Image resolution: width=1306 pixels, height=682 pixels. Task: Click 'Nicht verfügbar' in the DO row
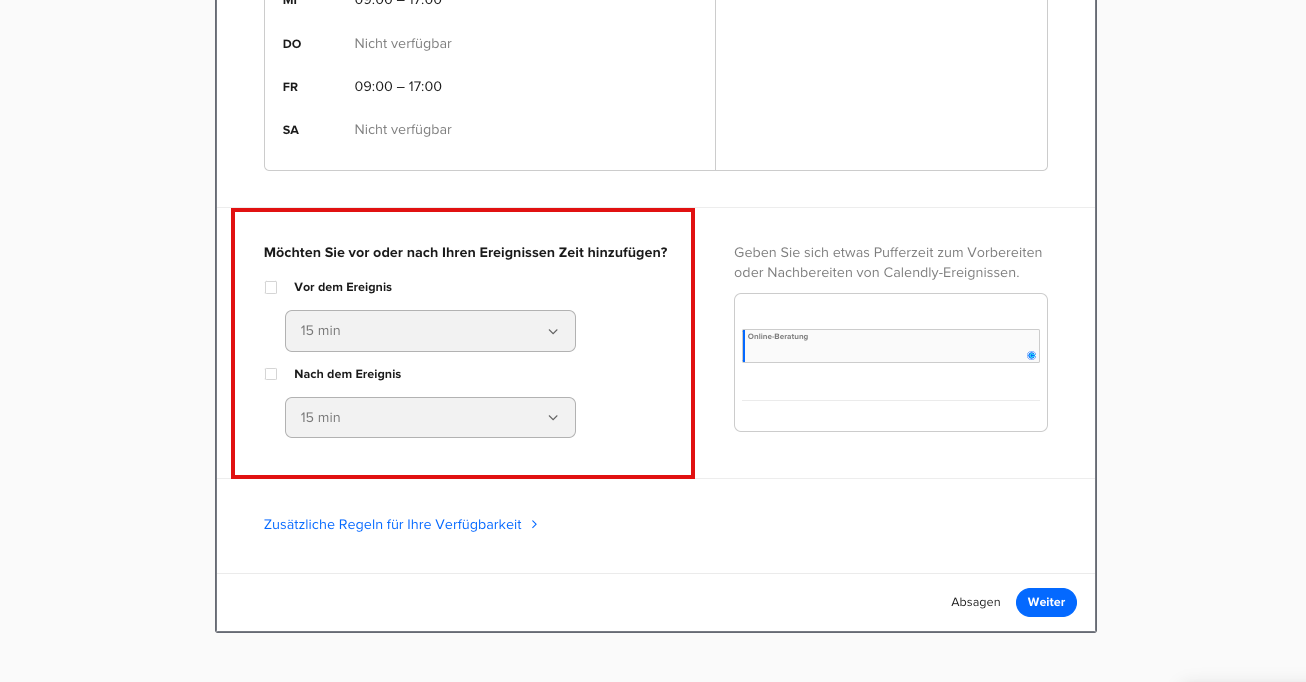coord(403,44)
